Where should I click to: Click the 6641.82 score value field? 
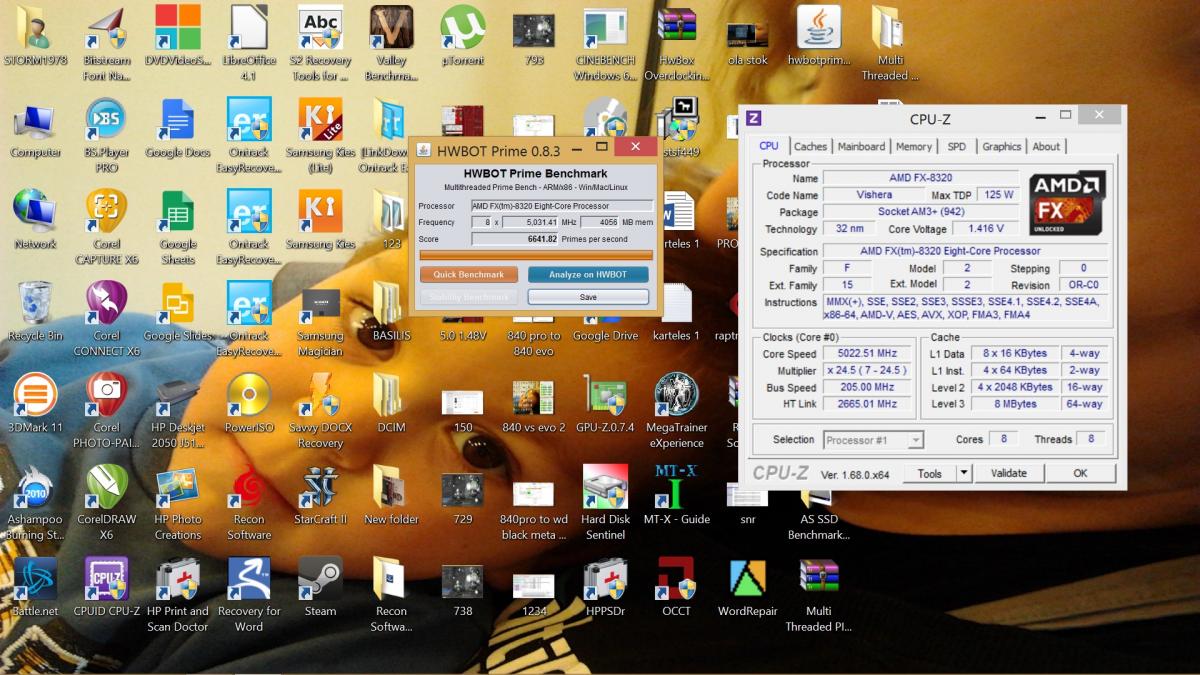pyautogui.click(x=514, y=239)
